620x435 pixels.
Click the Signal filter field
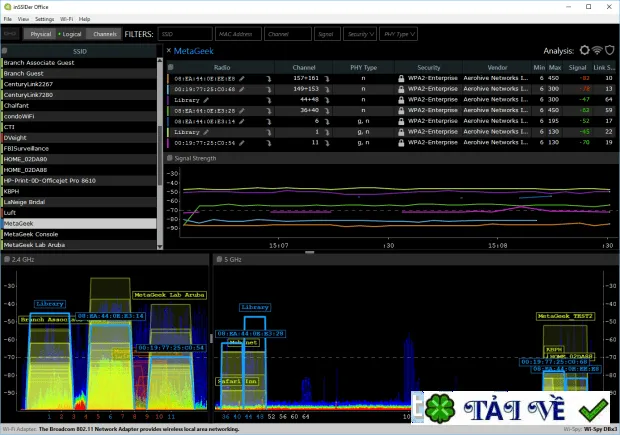click(327, 34)
